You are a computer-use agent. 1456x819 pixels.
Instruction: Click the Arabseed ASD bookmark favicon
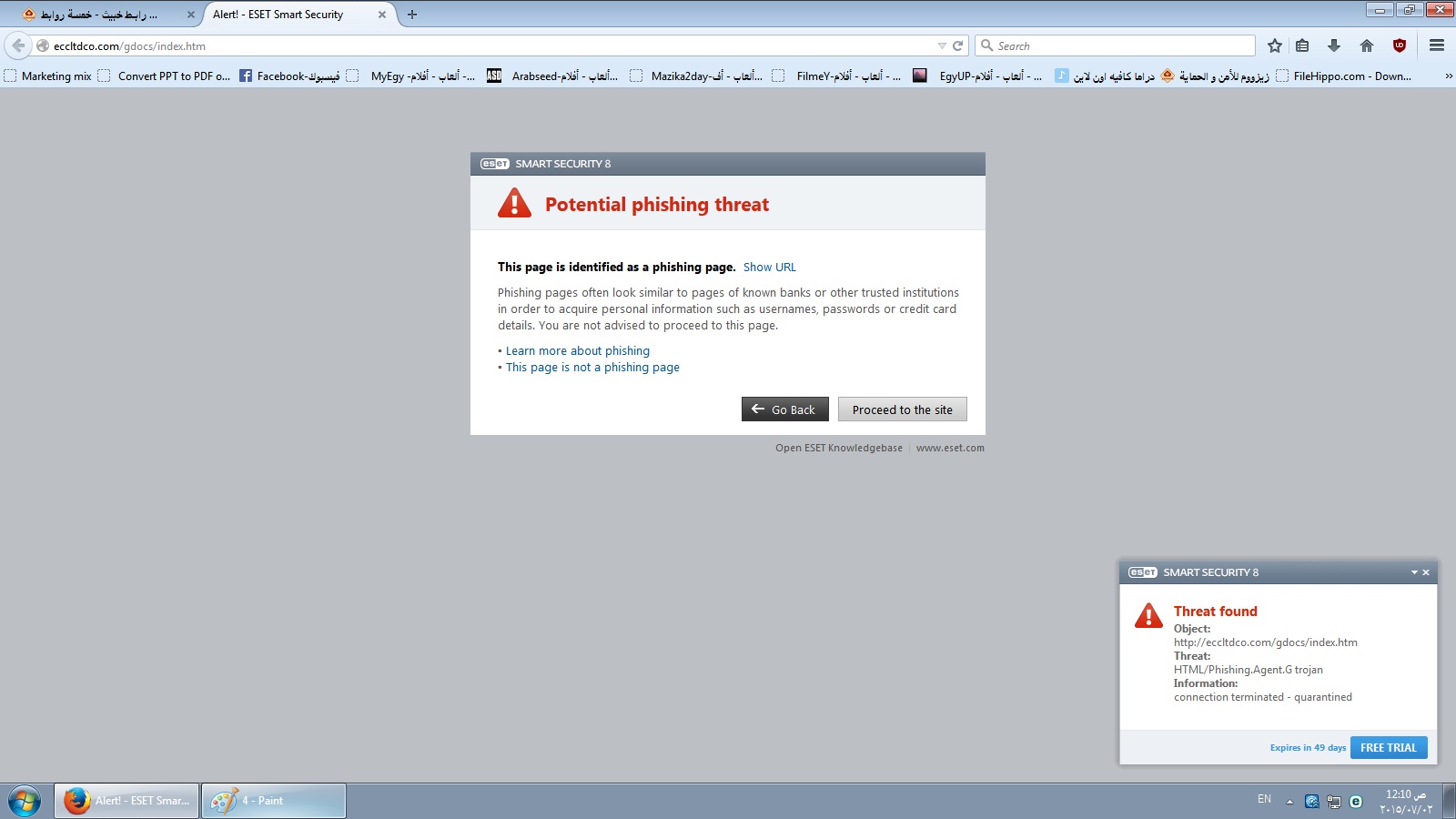494,76
